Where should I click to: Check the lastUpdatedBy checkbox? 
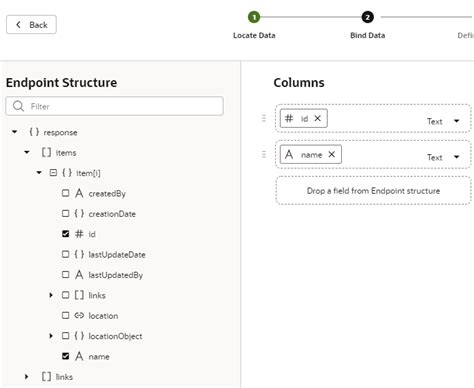tap(66, 274)
